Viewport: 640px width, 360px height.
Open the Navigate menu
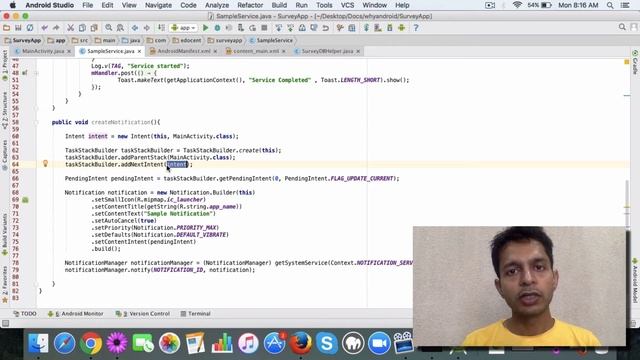pos(158,5)
